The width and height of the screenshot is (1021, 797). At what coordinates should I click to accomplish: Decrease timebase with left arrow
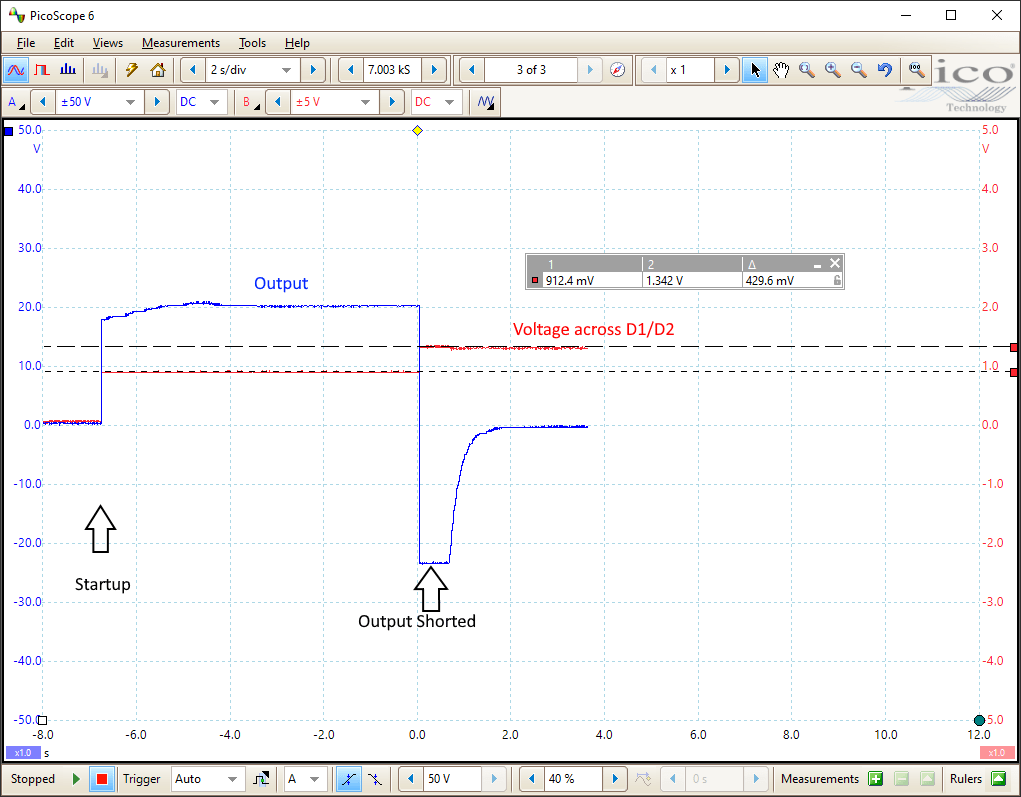[193, 70]
